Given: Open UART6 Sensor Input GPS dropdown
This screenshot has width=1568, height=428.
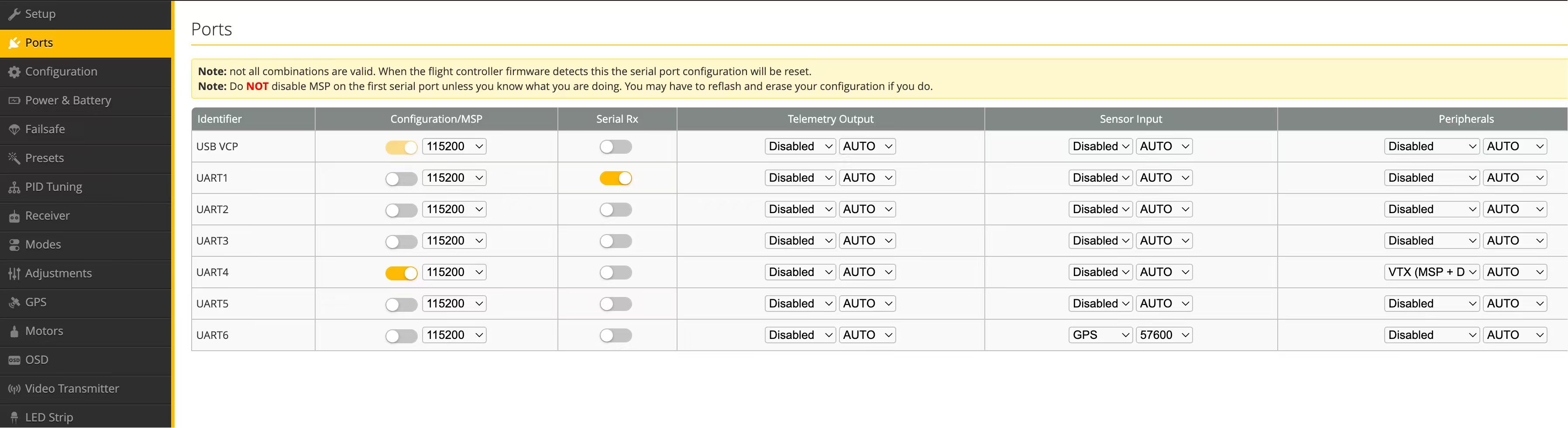Looking at the screenshot, I should (1100, 335).
